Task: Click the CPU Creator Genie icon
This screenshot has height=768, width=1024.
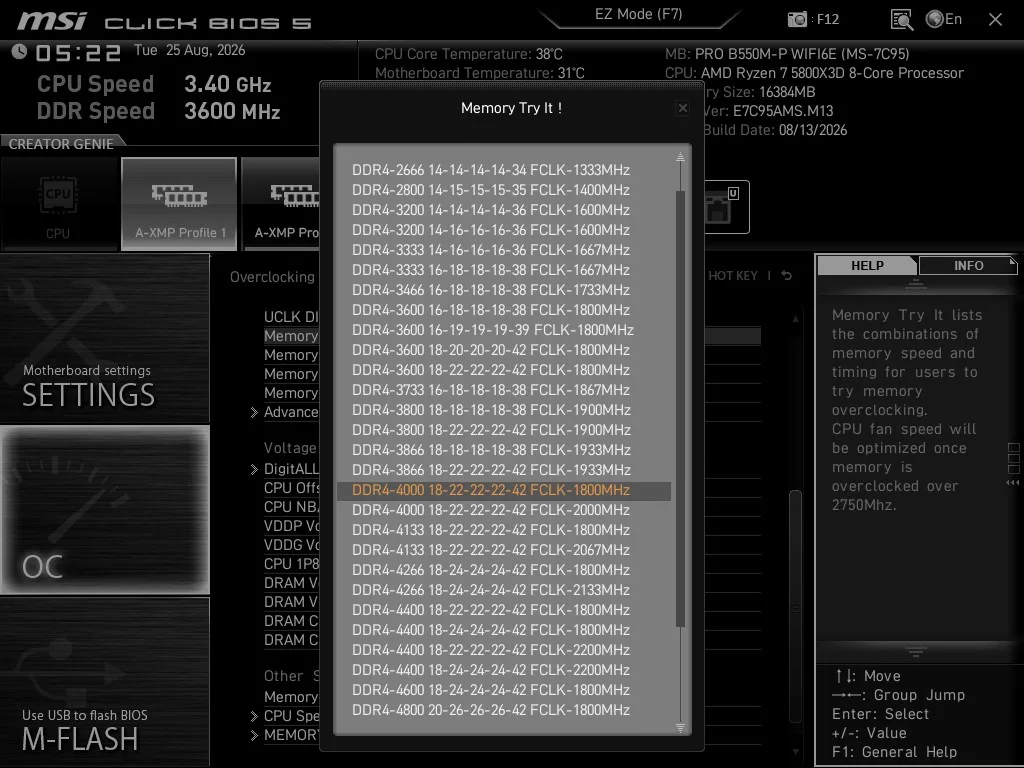Action: pos(59,204)
